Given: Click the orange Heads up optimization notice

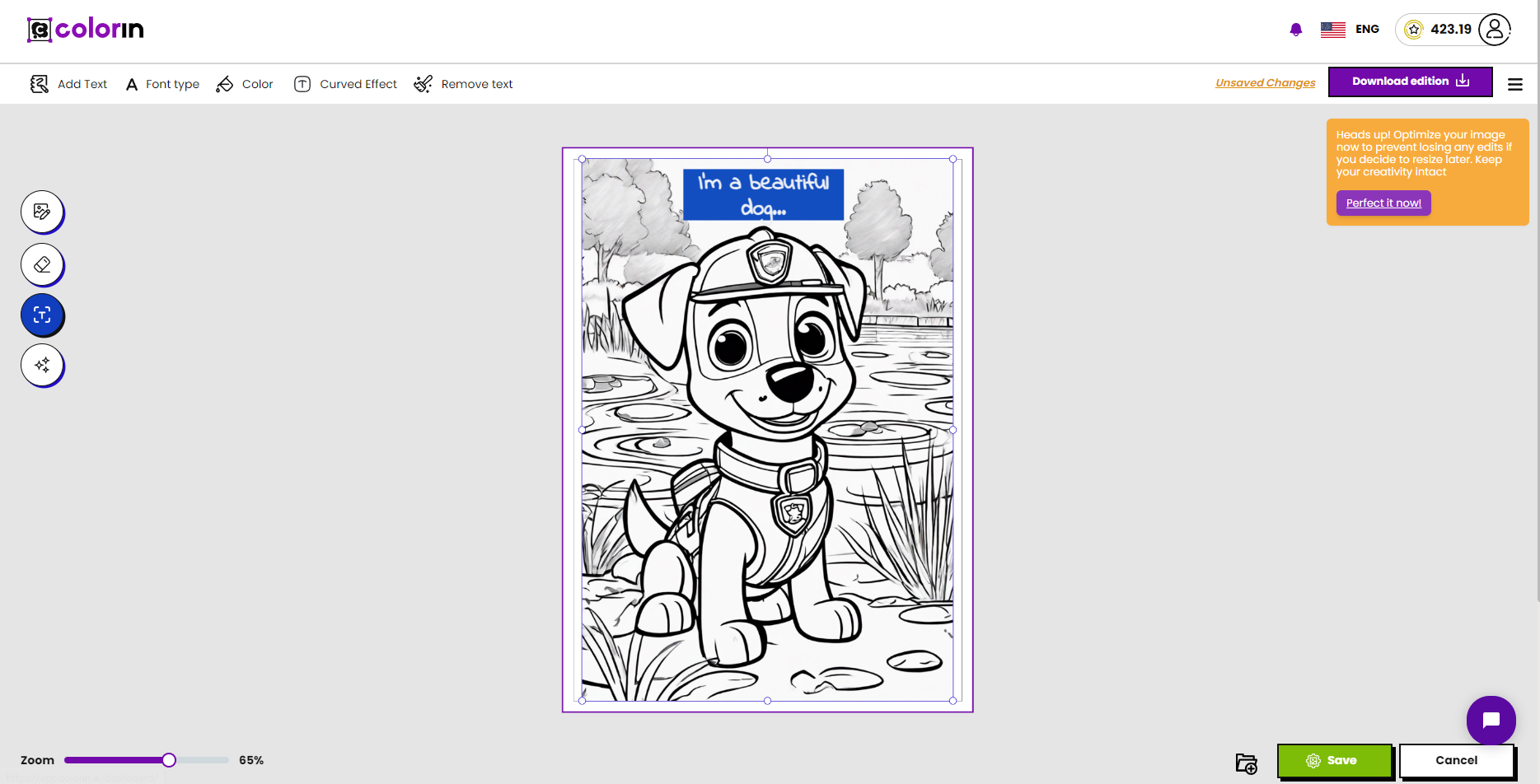Looking at the screenshot, I should (x=1427, y=172).
